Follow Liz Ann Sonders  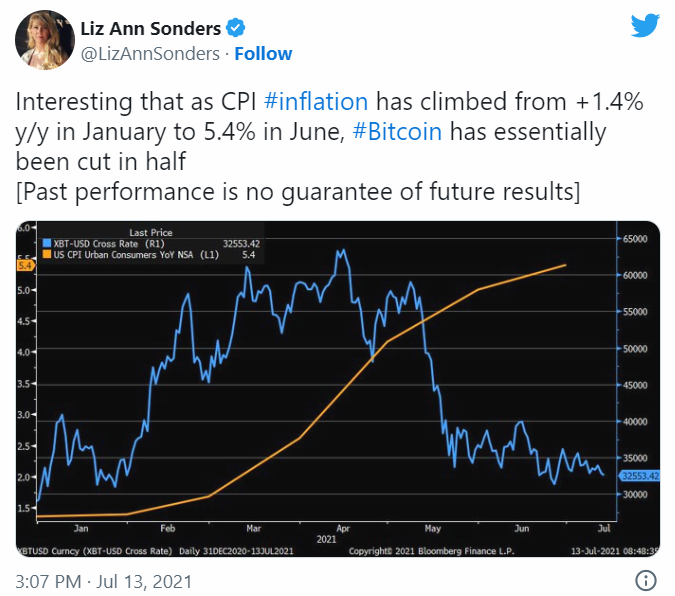tap(263, 53)
